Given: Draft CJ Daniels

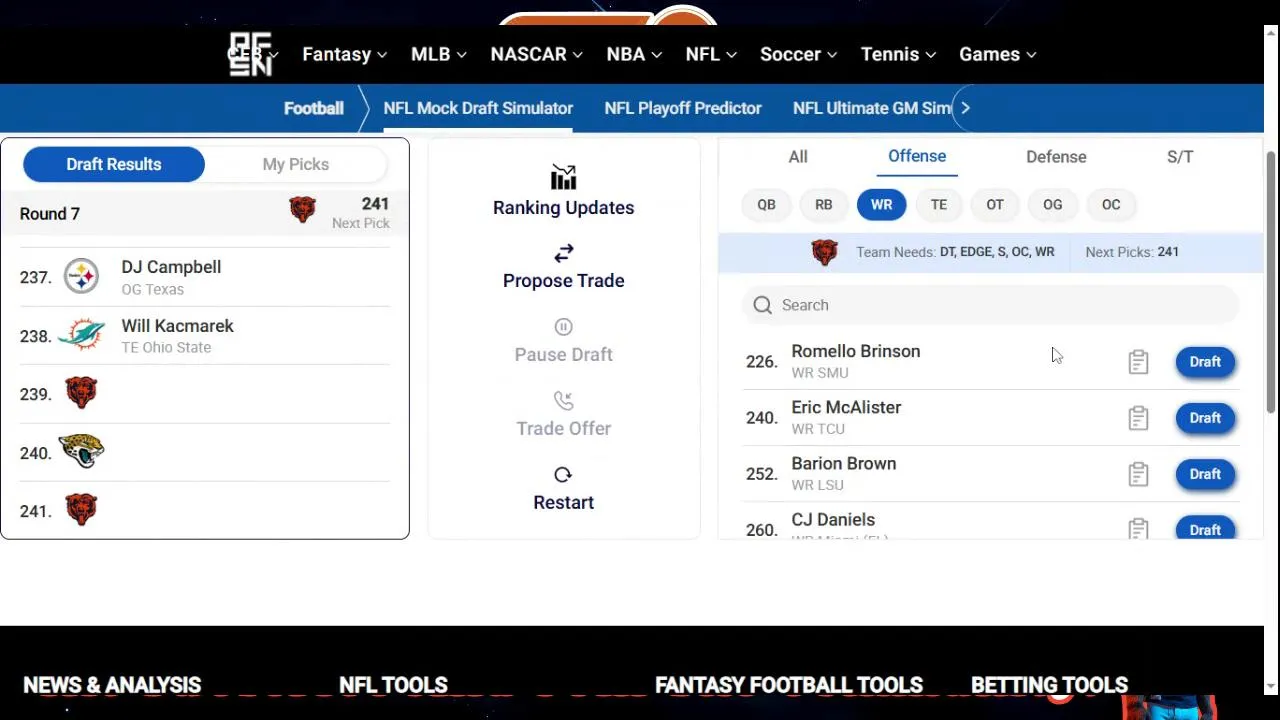Looking at the screenshot, I should point(1205,528).
